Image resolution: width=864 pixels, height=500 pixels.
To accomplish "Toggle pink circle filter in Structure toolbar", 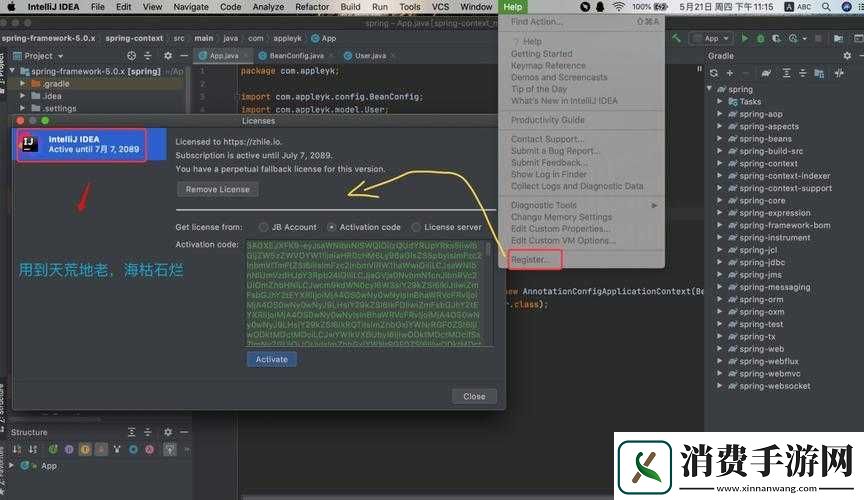I will 149,449.
